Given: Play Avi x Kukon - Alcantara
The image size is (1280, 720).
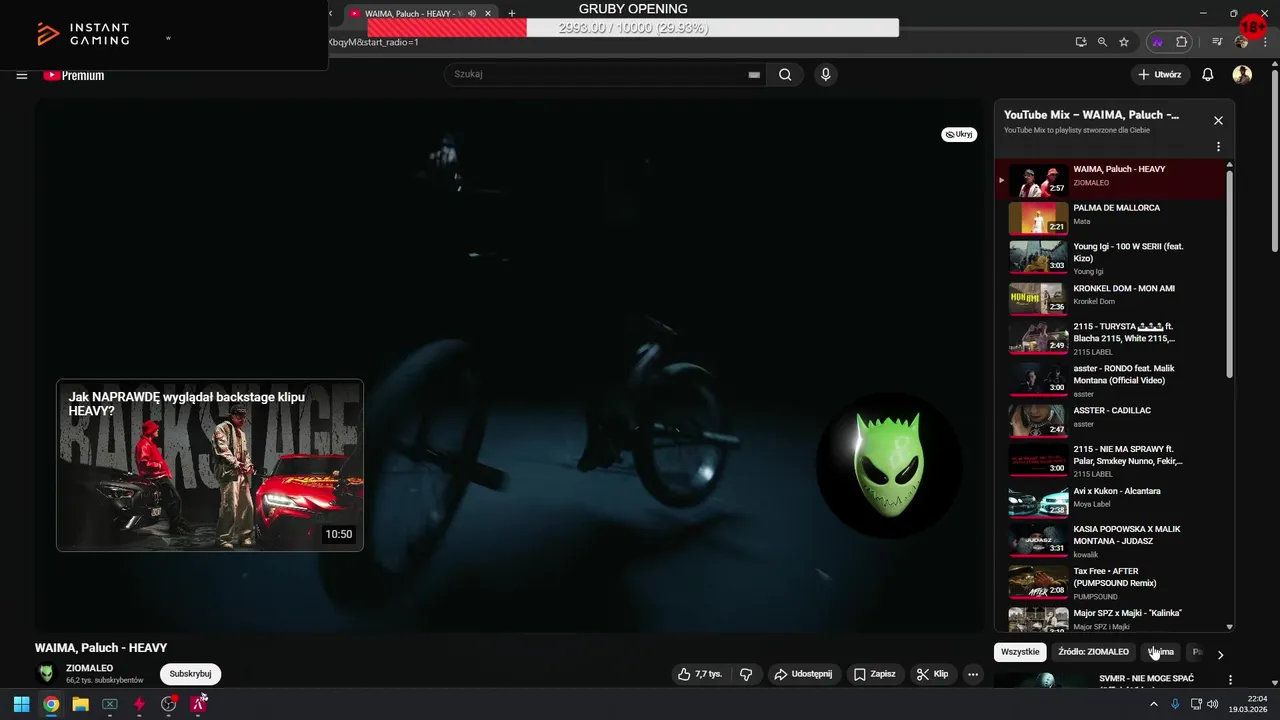Looking at the screenshot, I should coord(1110,500).
